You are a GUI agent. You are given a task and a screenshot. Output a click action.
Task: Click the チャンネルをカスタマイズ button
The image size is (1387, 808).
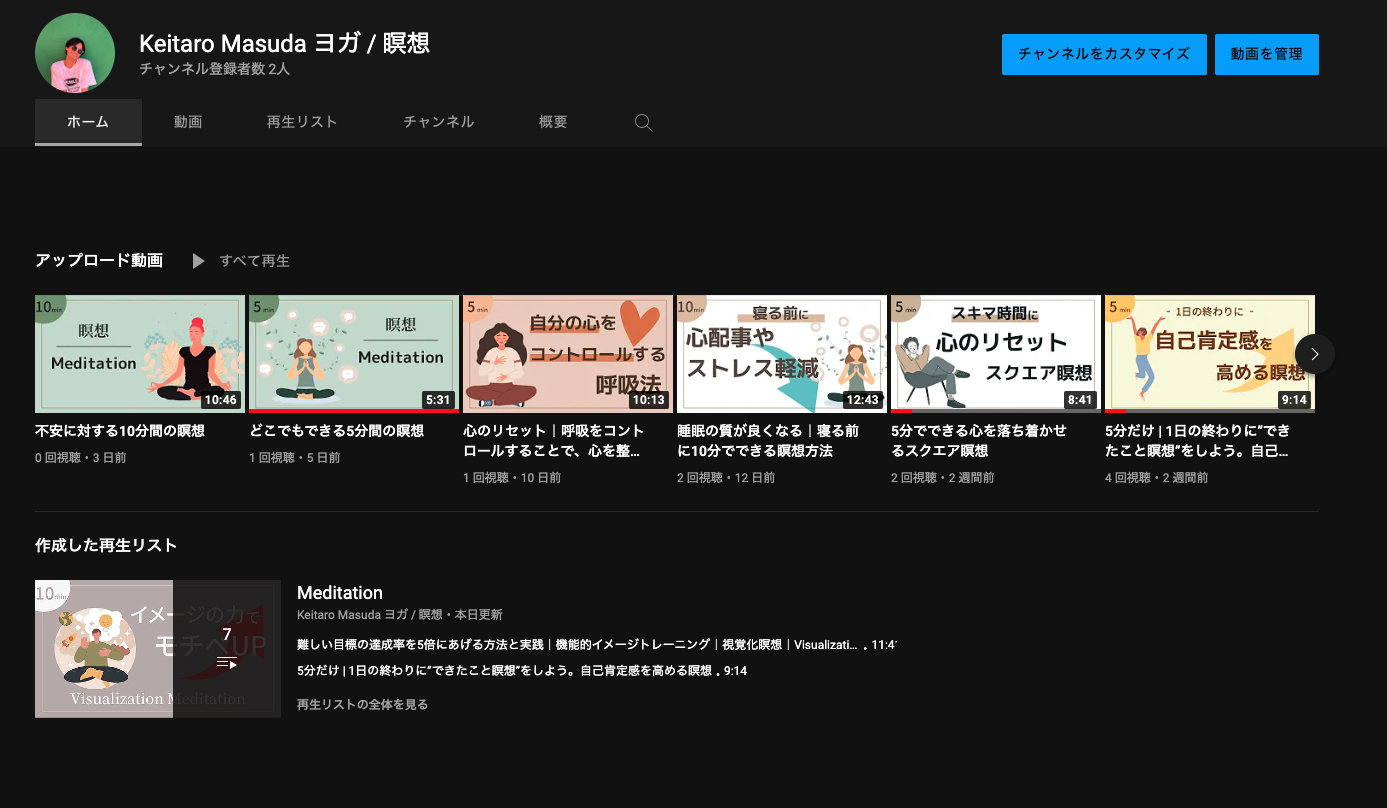coord(1104,54)
